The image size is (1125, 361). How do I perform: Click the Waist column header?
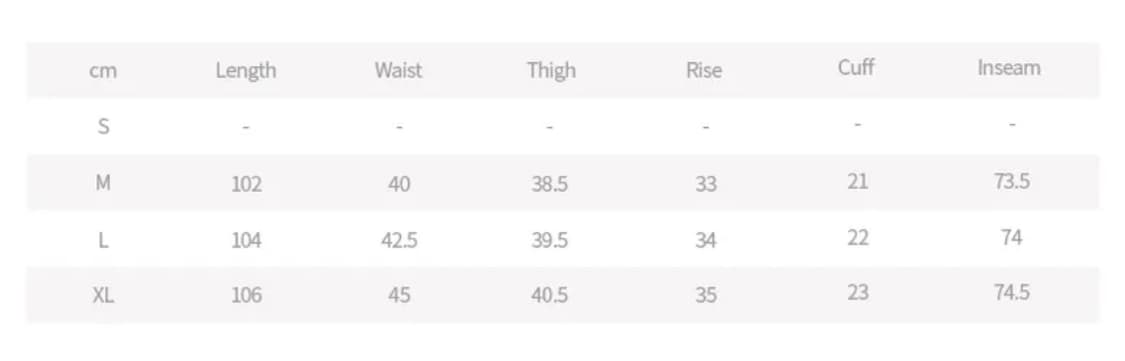pyautogui.click(x=398, y=70)
